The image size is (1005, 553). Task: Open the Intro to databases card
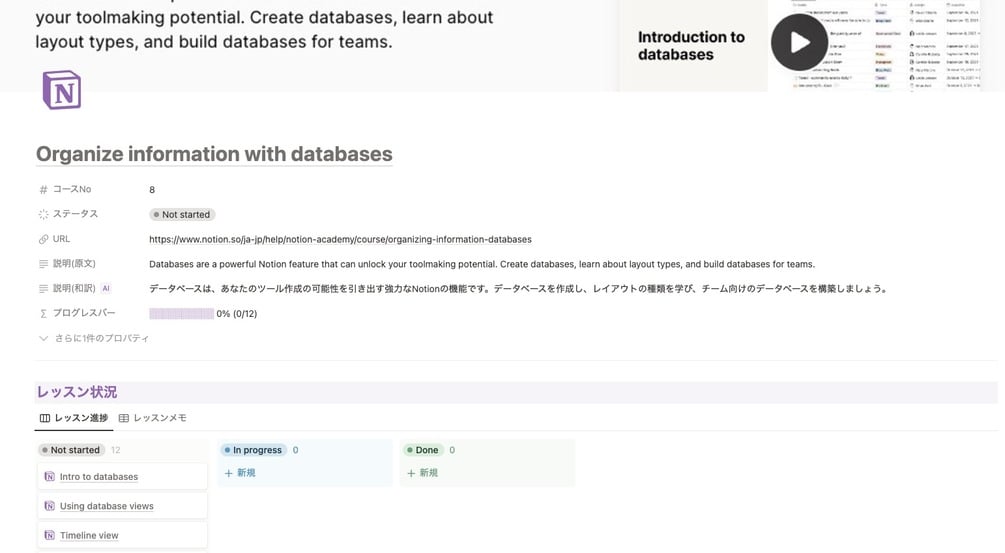point(98,477)
